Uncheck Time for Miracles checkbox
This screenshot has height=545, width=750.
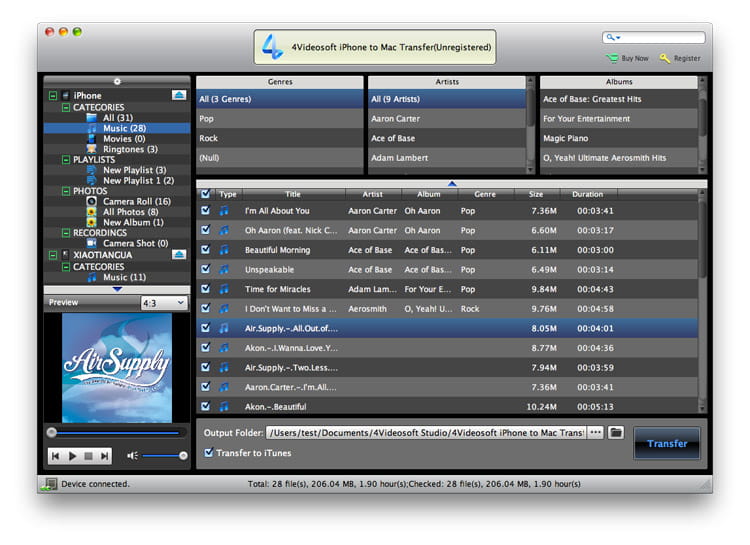point(206,289)
